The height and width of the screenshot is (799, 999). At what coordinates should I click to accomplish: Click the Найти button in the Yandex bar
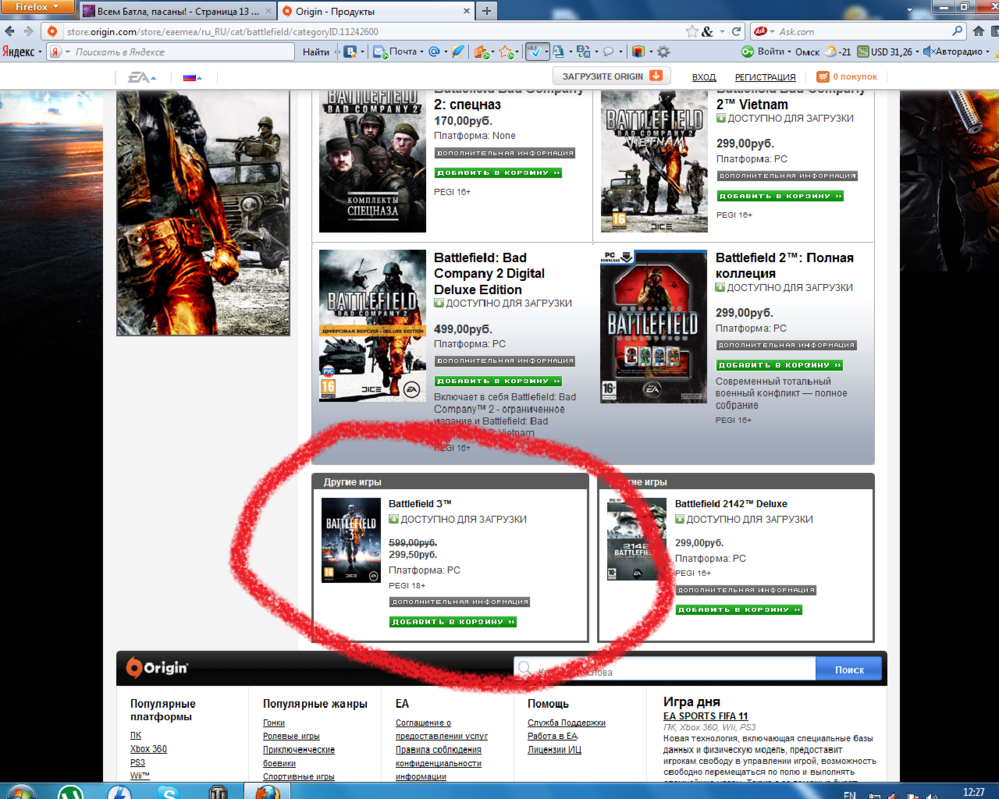point(316,52)
